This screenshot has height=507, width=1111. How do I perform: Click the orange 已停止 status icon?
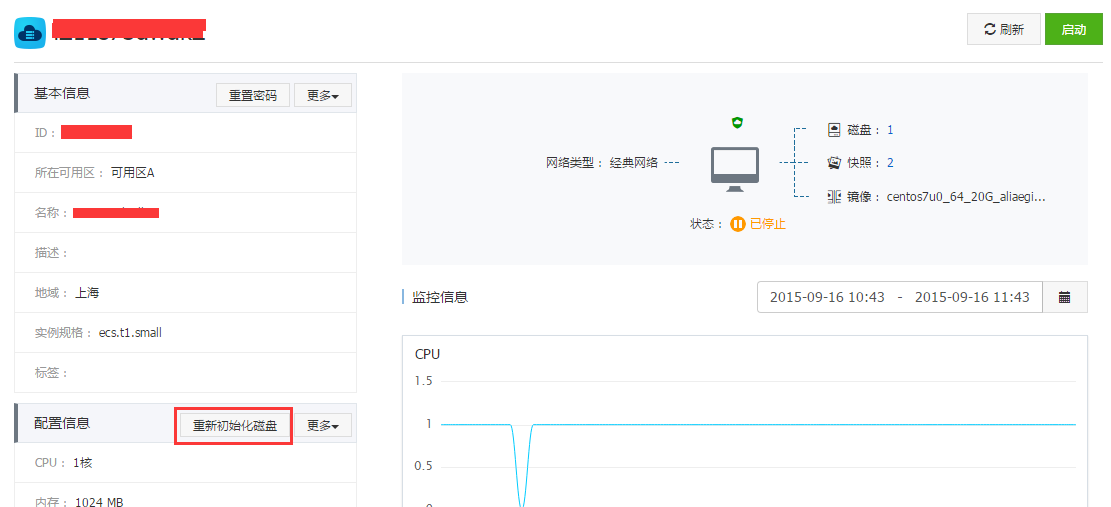coord(738,224)
